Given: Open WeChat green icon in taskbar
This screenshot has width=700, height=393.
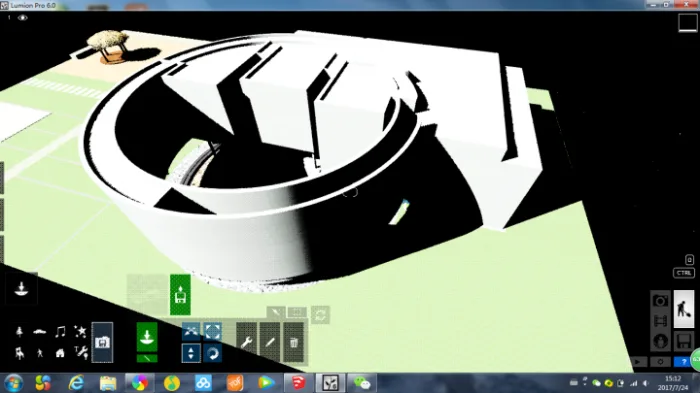Looking at the screenshot, I should pyautogui.click(x=362, y=383).
